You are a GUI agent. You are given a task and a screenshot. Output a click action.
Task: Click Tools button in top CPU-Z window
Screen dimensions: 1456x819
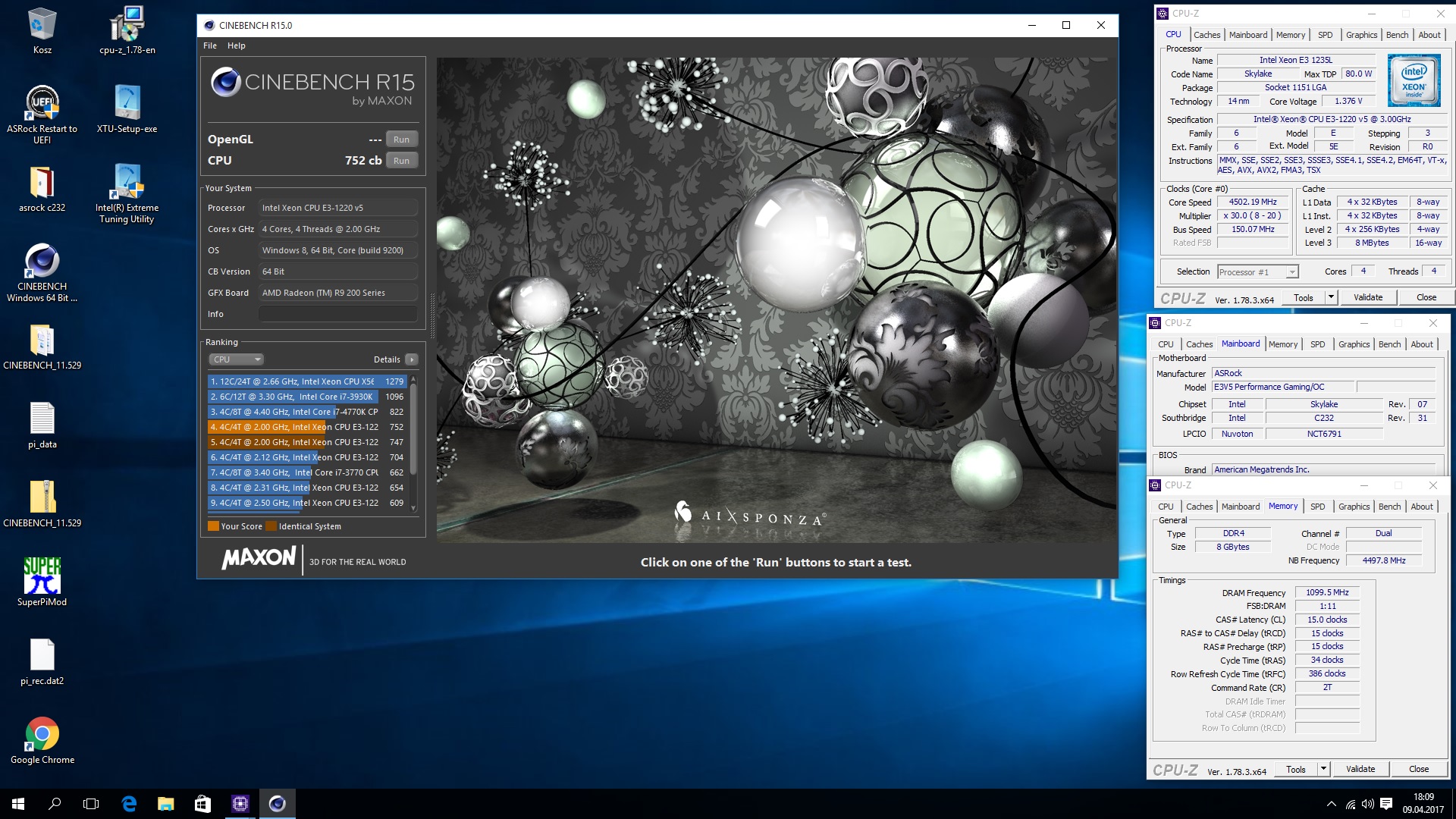click(1303, 297)
